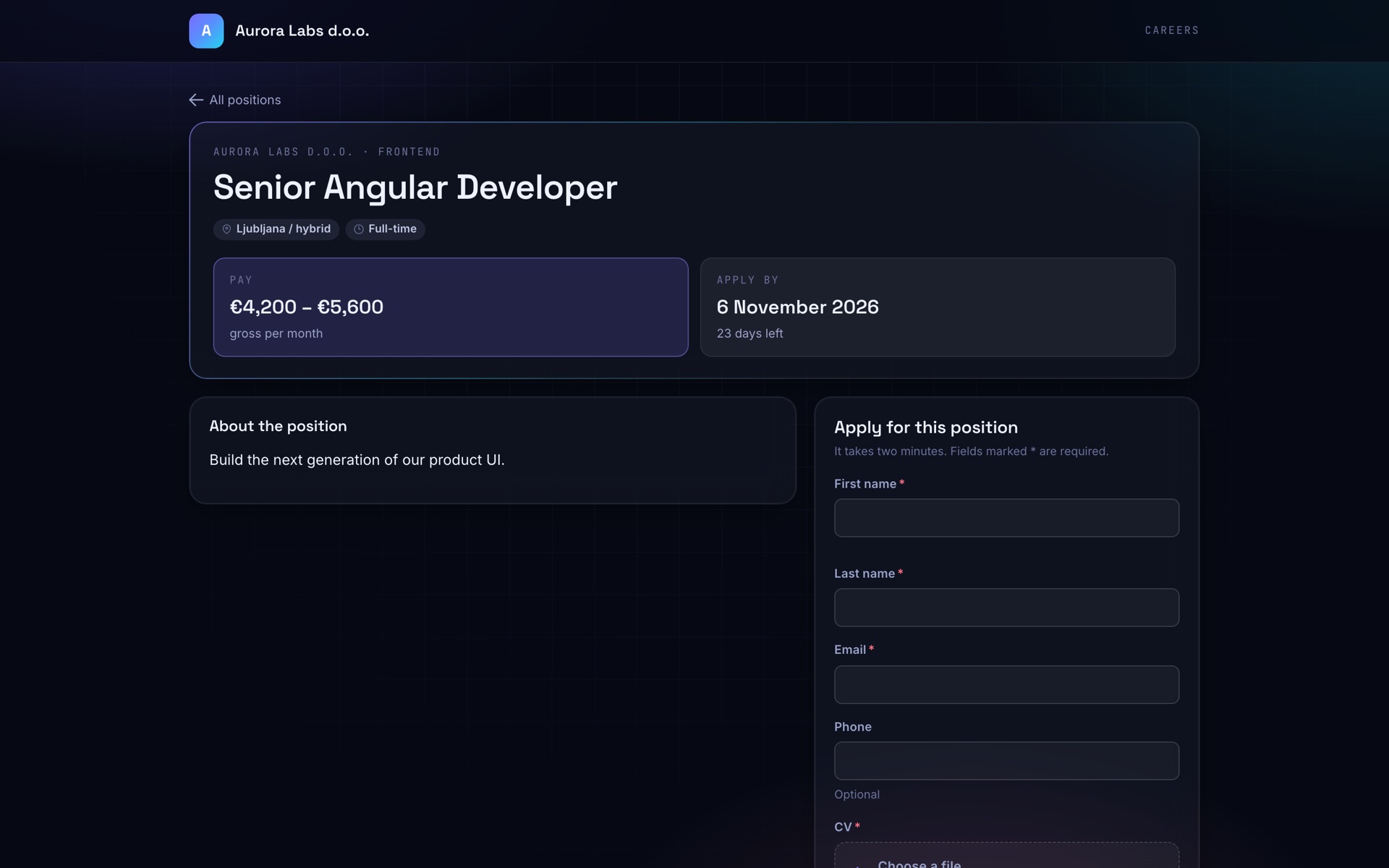
Task: Click the "gross per month" text
Action: coord(276,333)
